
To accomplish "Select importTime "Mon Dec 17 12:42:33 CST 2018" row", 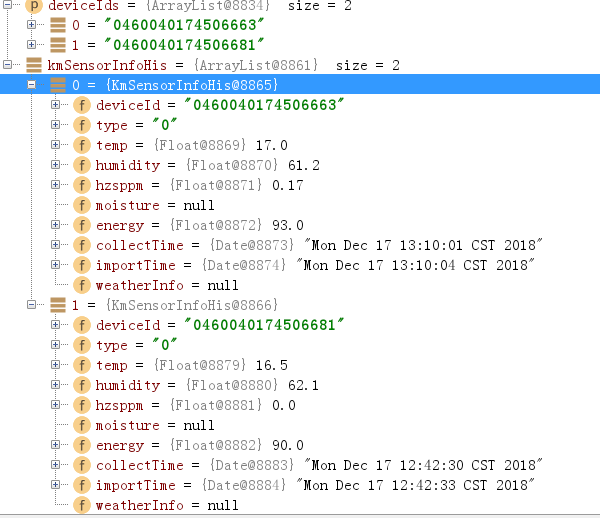I will (300, 485).
